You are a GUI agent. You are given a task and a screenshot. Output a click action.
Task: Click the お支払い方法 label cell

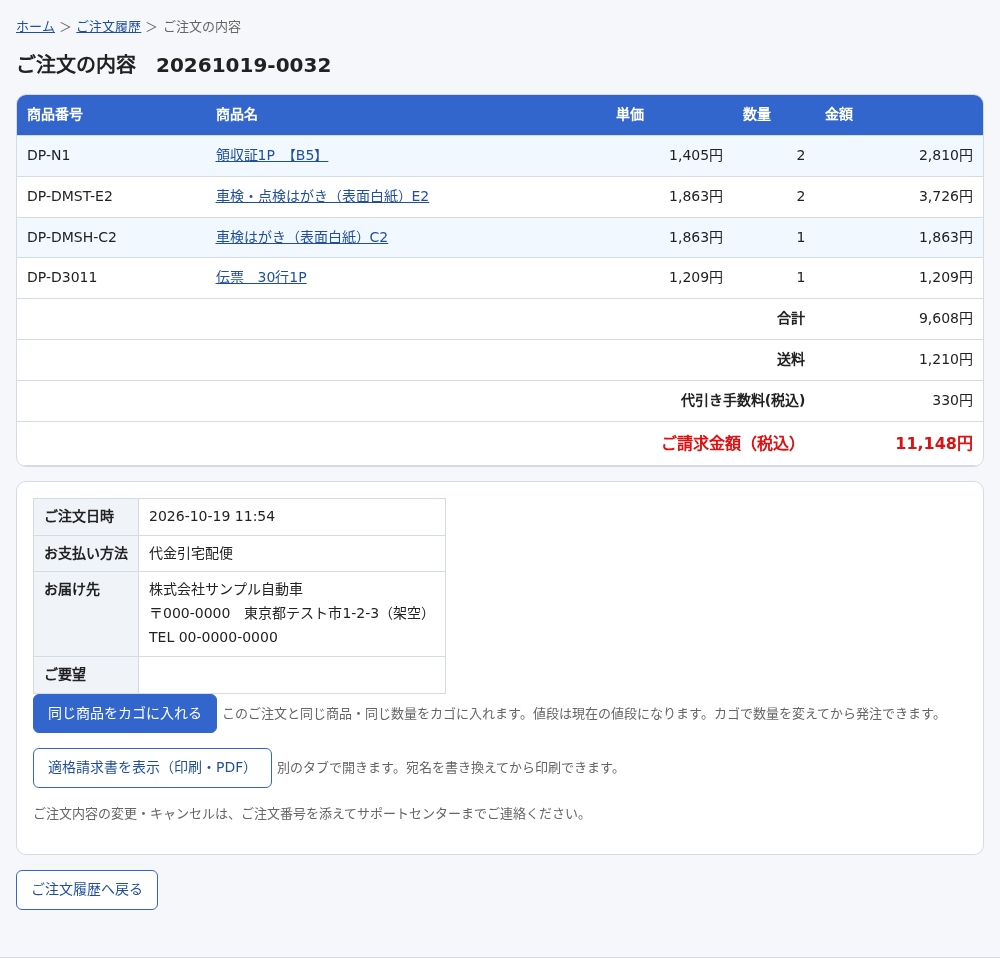pos(86,553)
